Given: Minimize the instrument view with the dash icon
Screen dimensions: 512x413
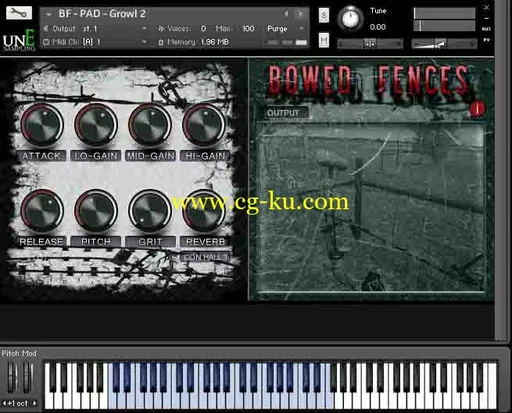Looking at the screenshot, I should tap(486, 18).
